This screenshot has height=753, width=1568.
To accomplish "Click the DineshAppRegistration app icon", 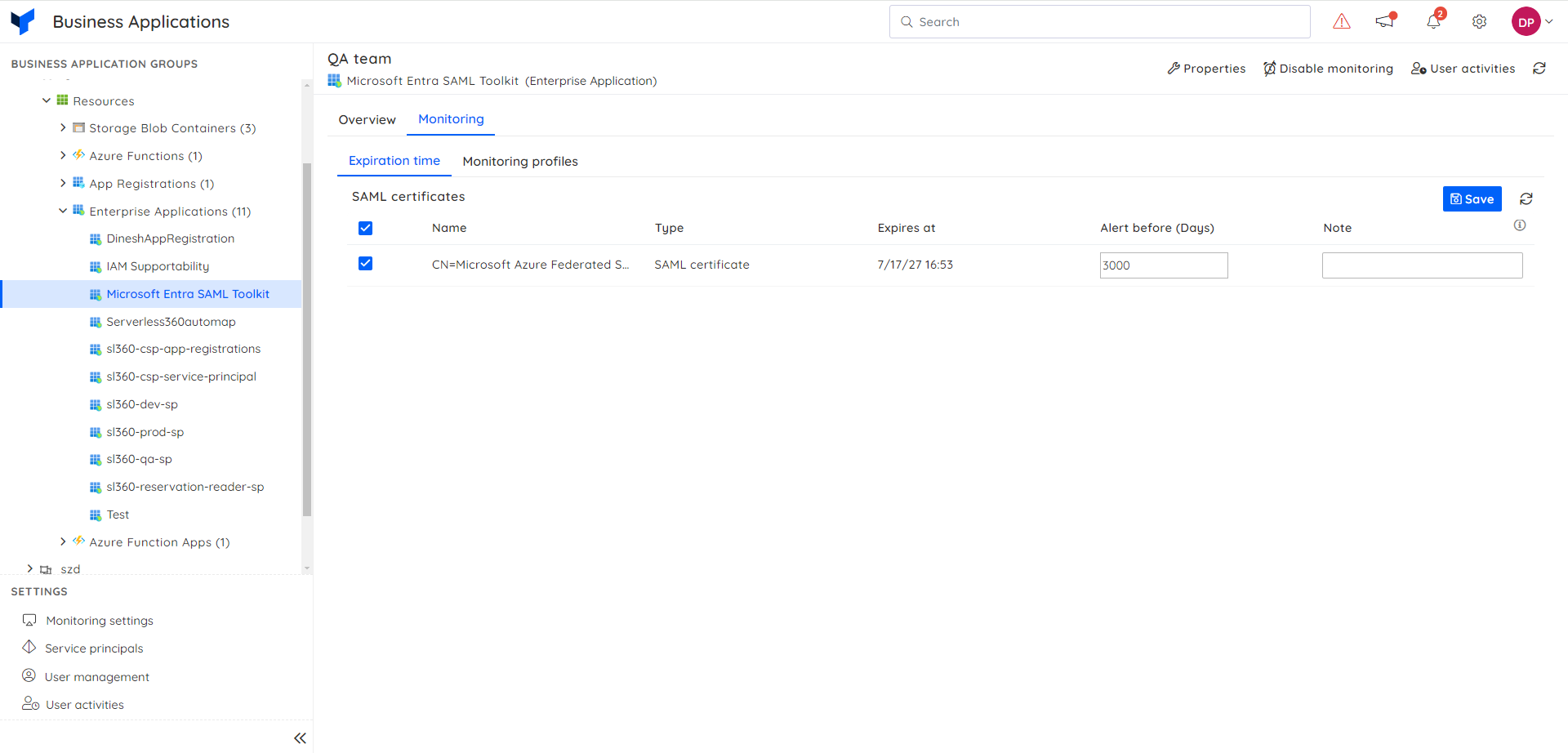I will click(96, 239).
